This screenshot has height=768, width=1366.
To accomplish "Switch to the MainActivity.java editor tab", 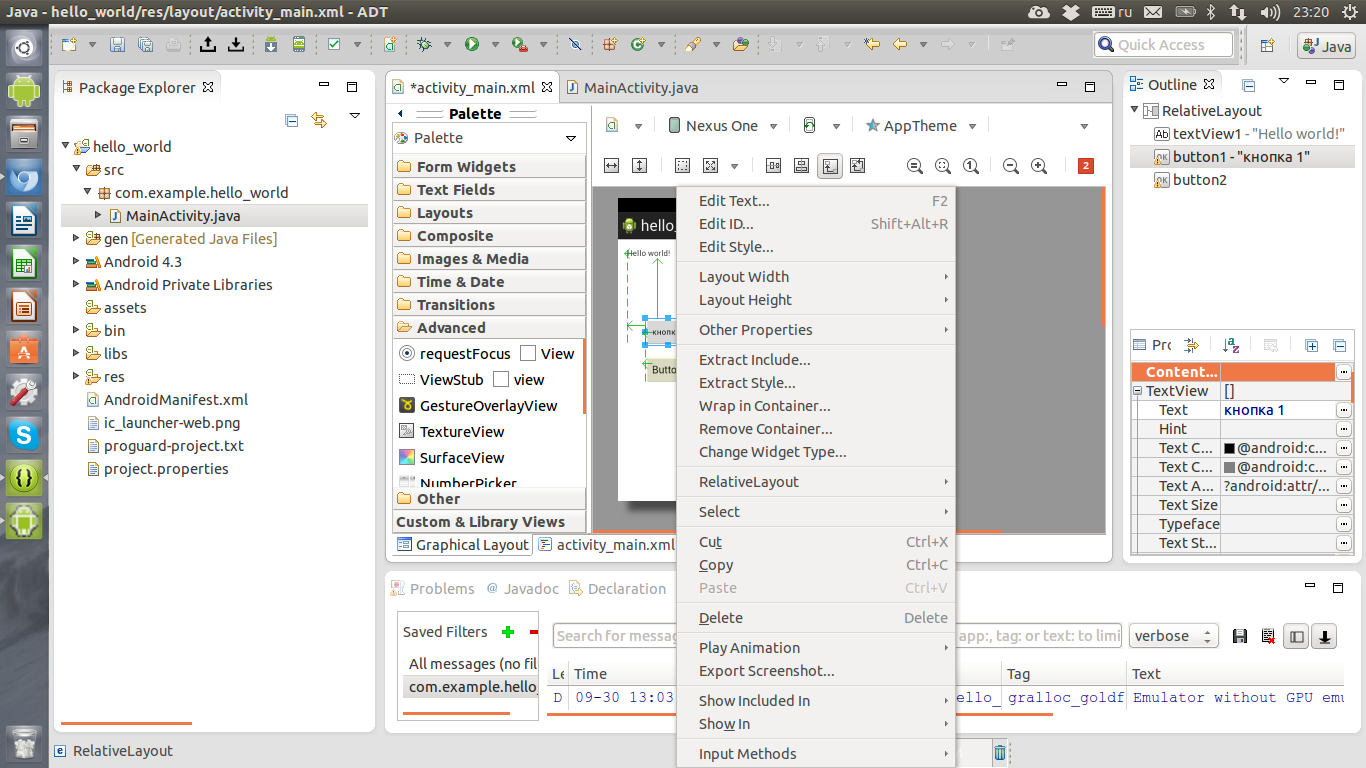I will (x=632, y=87).
